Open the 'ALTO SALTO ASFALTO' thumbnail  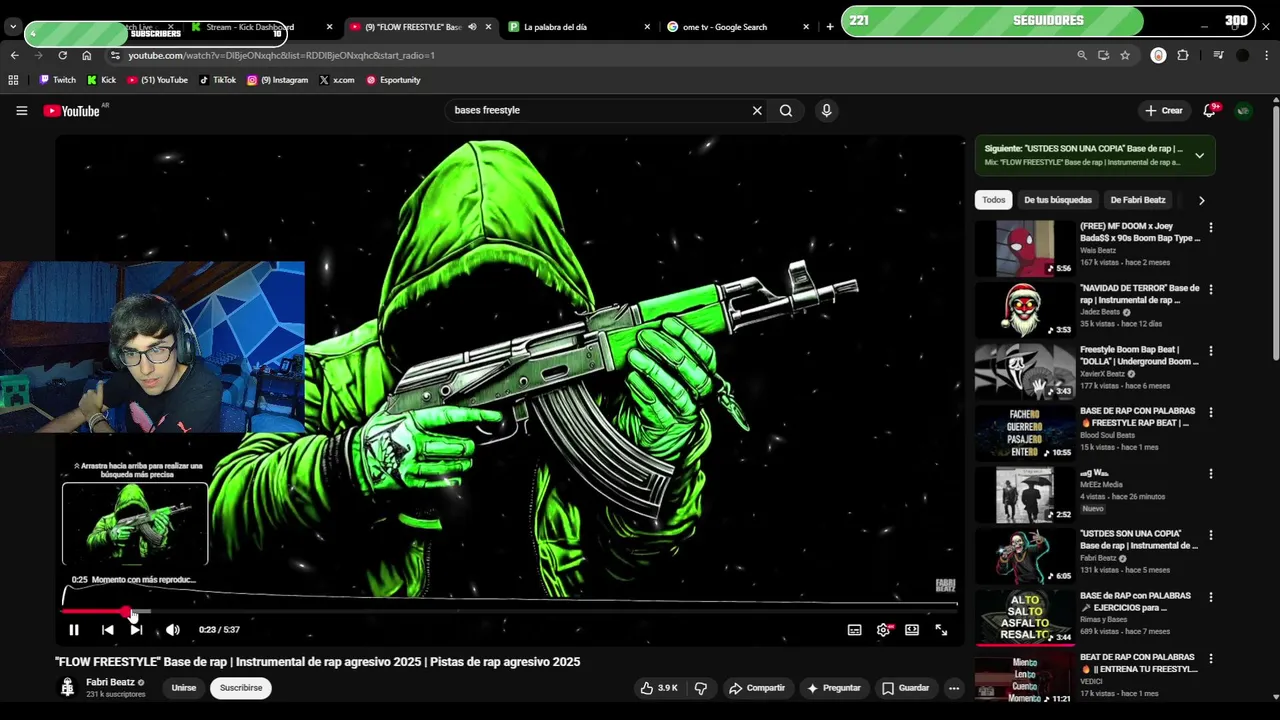[1024, 617]
